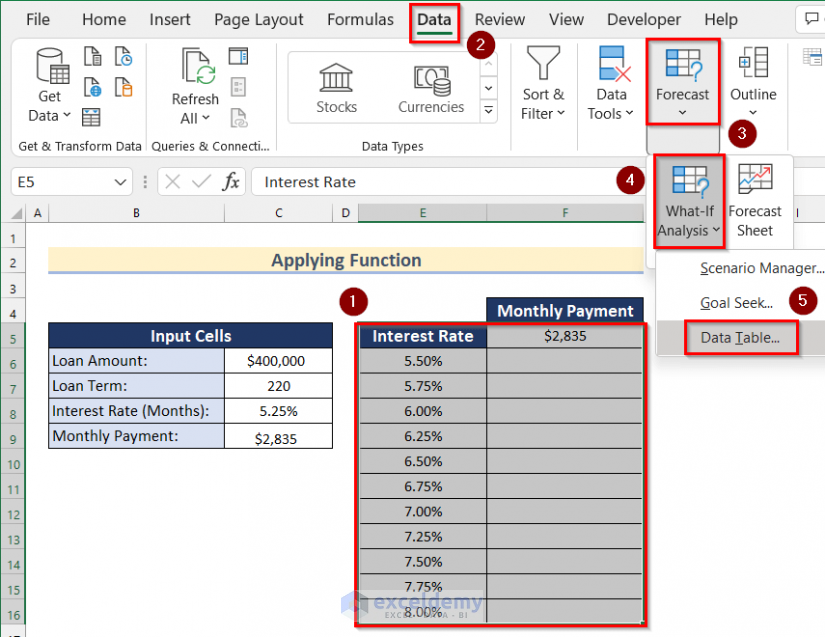Open the File tab
This screenshot has width=825, height=637.
click(38, 19)
